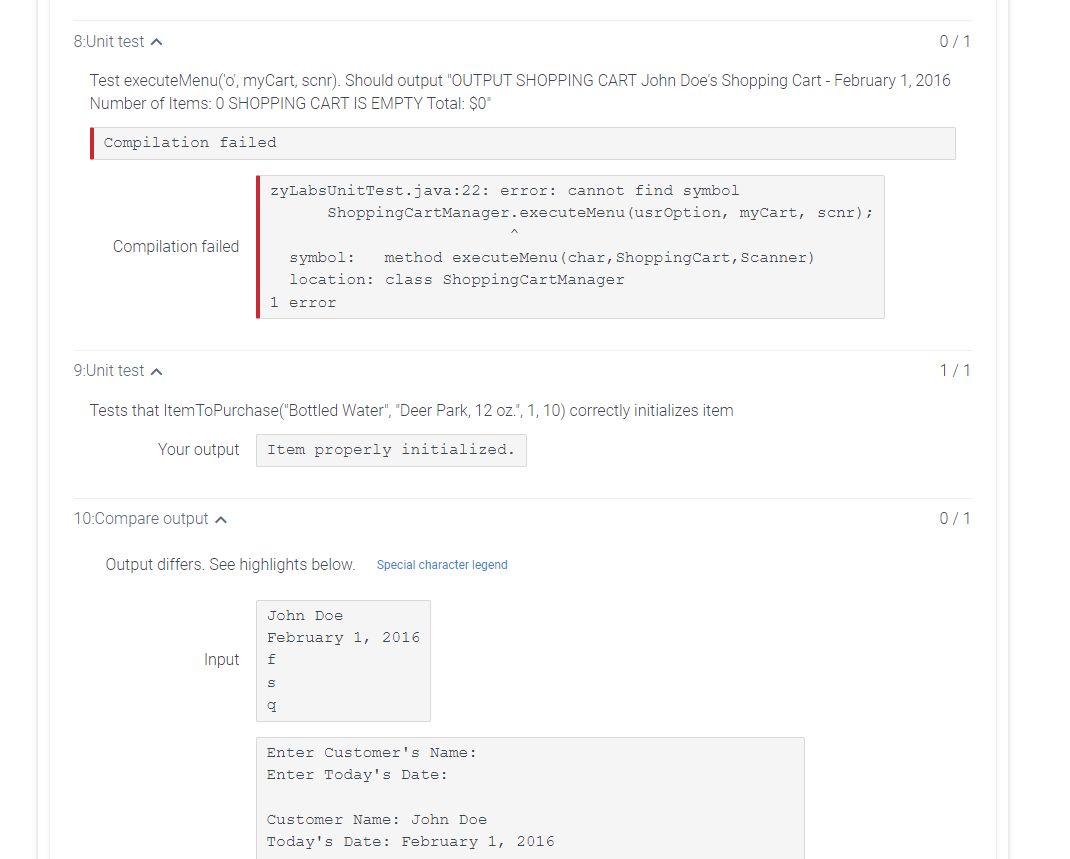Click the Compilation failed banner
The height and width of the screenshot is (859, 1070).
pos(520,143)
